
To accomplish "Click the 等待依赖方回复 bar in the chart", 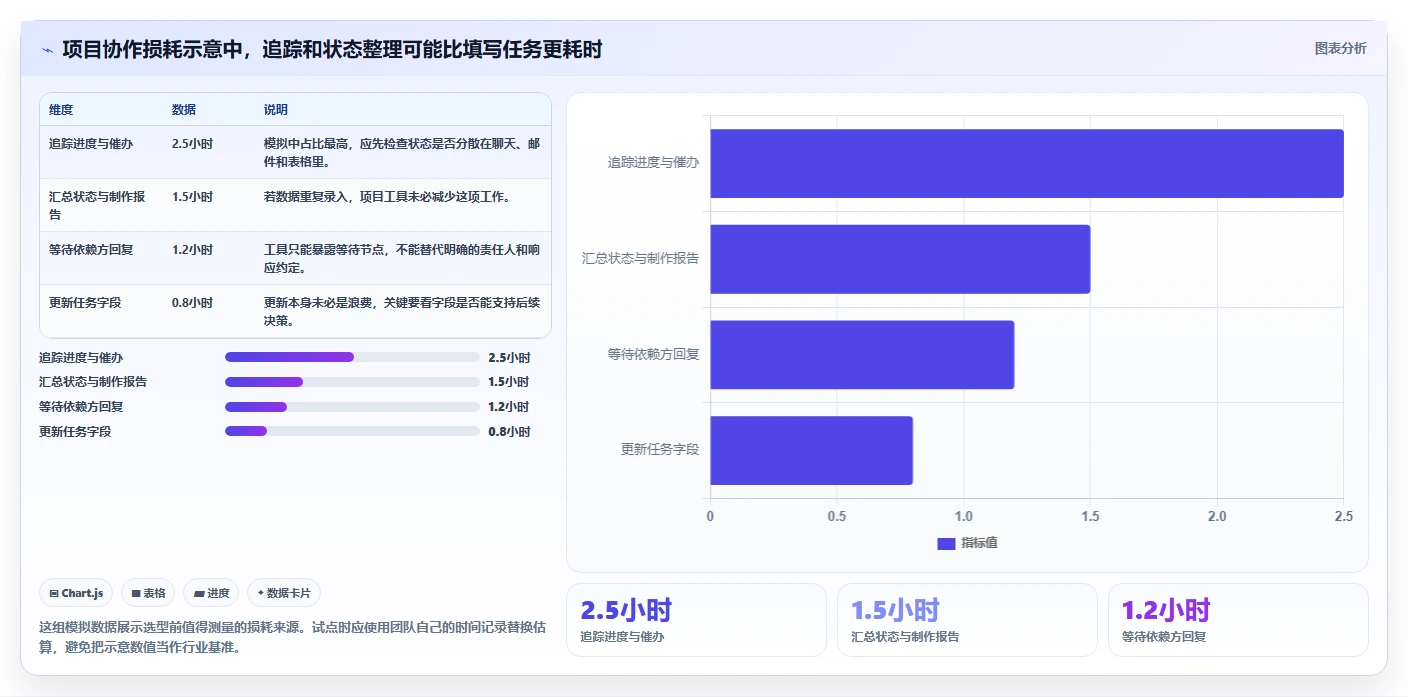I will click(x=862, y=354).
